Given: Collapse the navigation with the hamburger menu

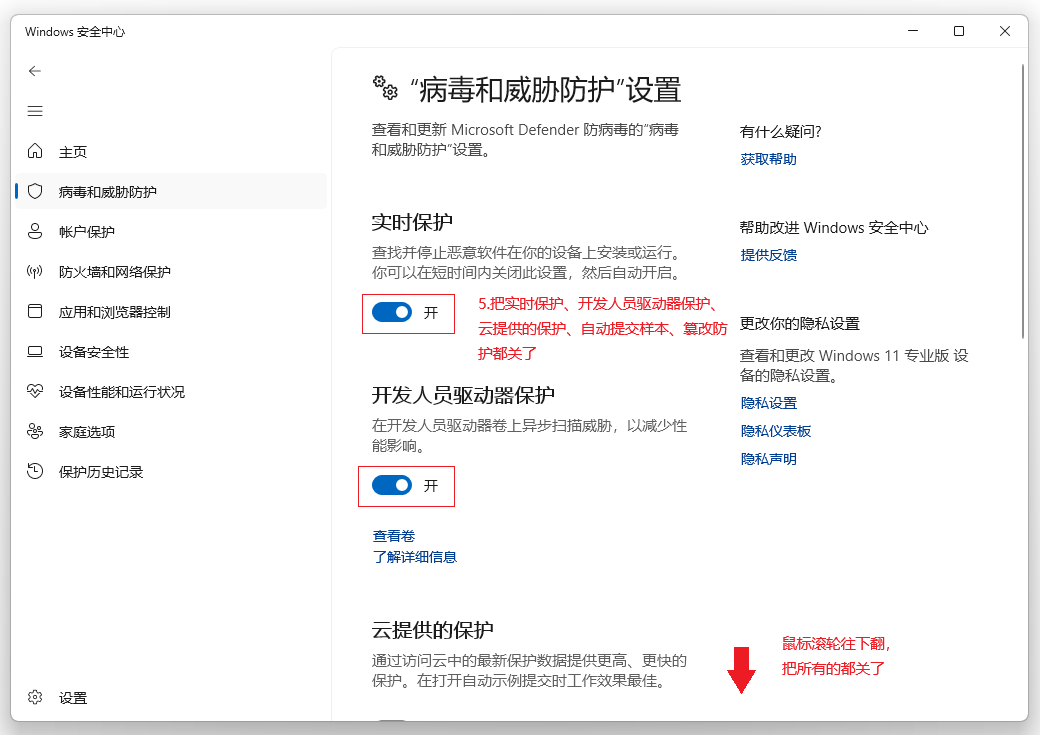Looking at the screenshot, I should tap(35, 111).
